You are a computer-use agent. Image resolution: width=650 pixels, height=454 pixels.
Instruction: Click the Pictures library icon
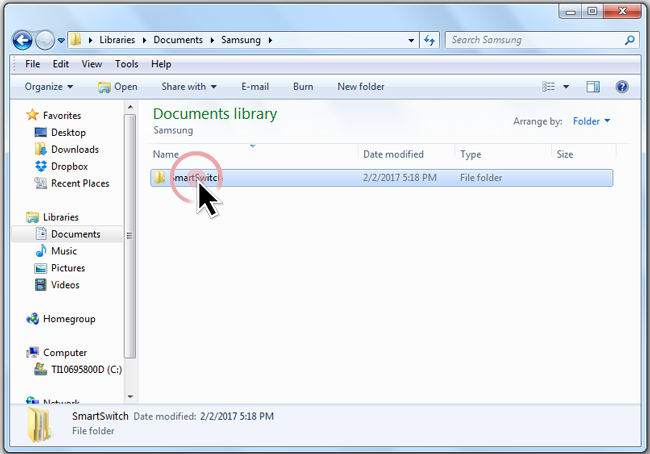[41, 268]
